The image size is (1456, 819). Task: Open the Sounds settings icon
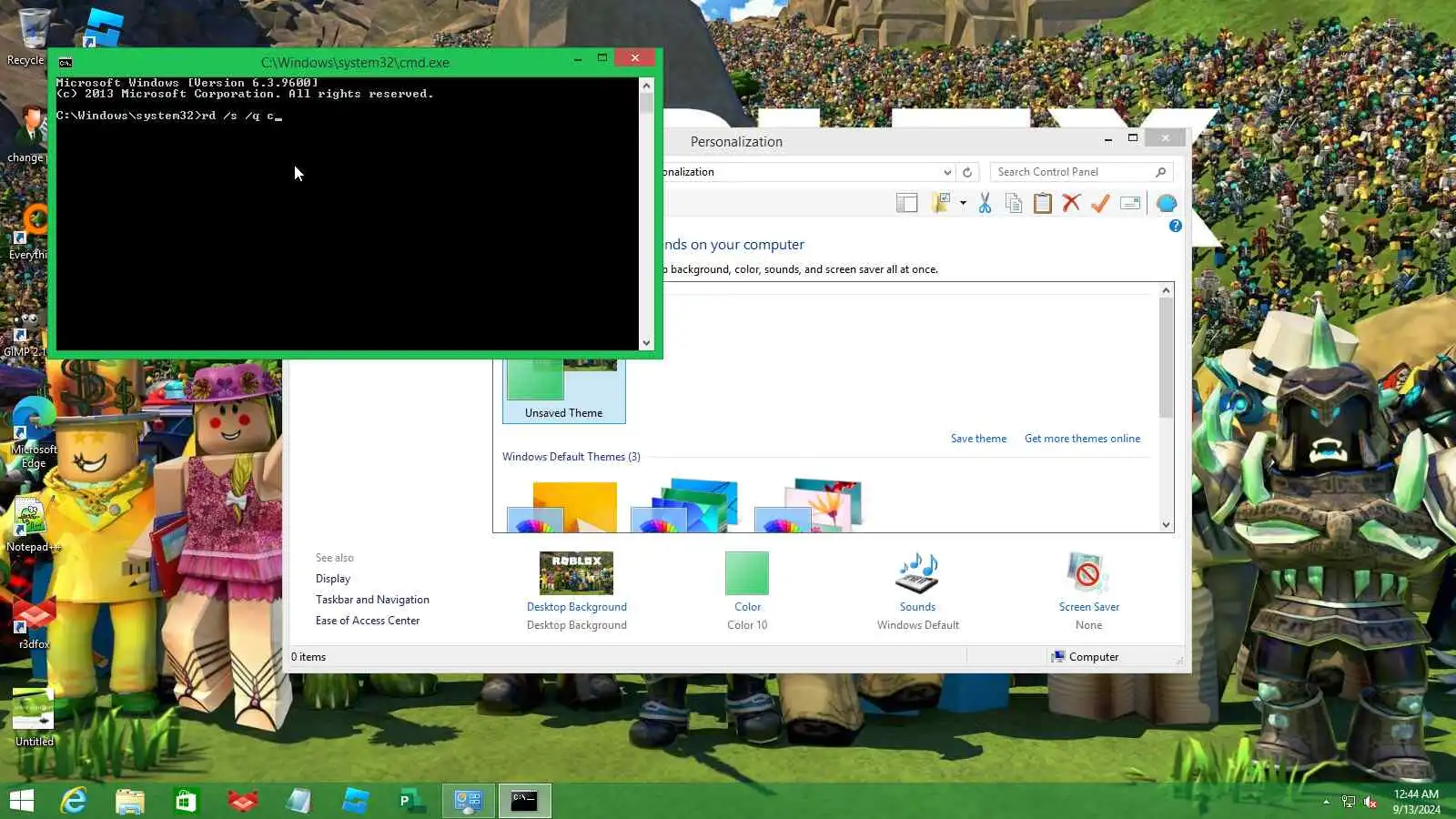click(917, 573)
